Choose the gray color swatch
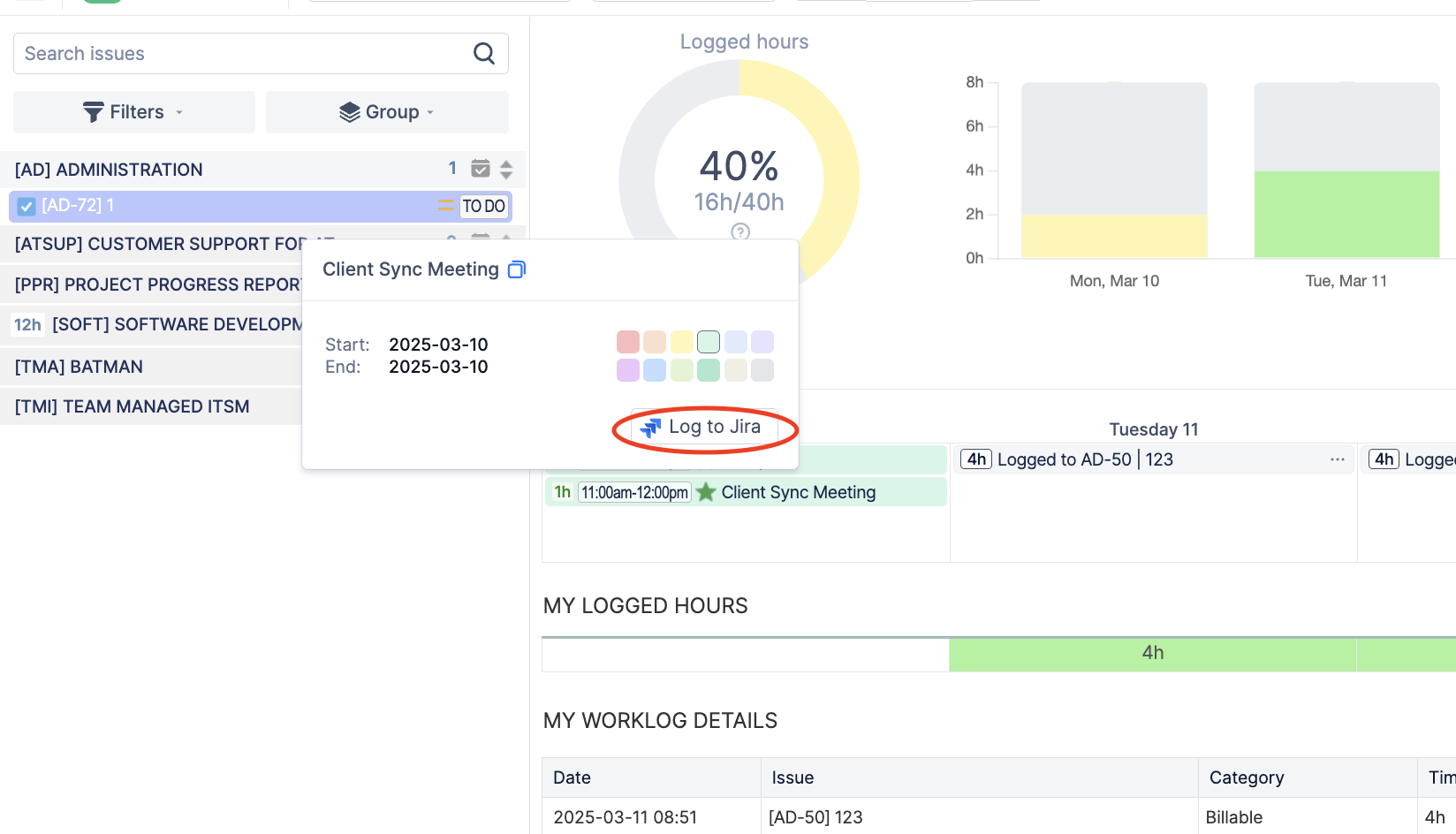 coord(762,370)
